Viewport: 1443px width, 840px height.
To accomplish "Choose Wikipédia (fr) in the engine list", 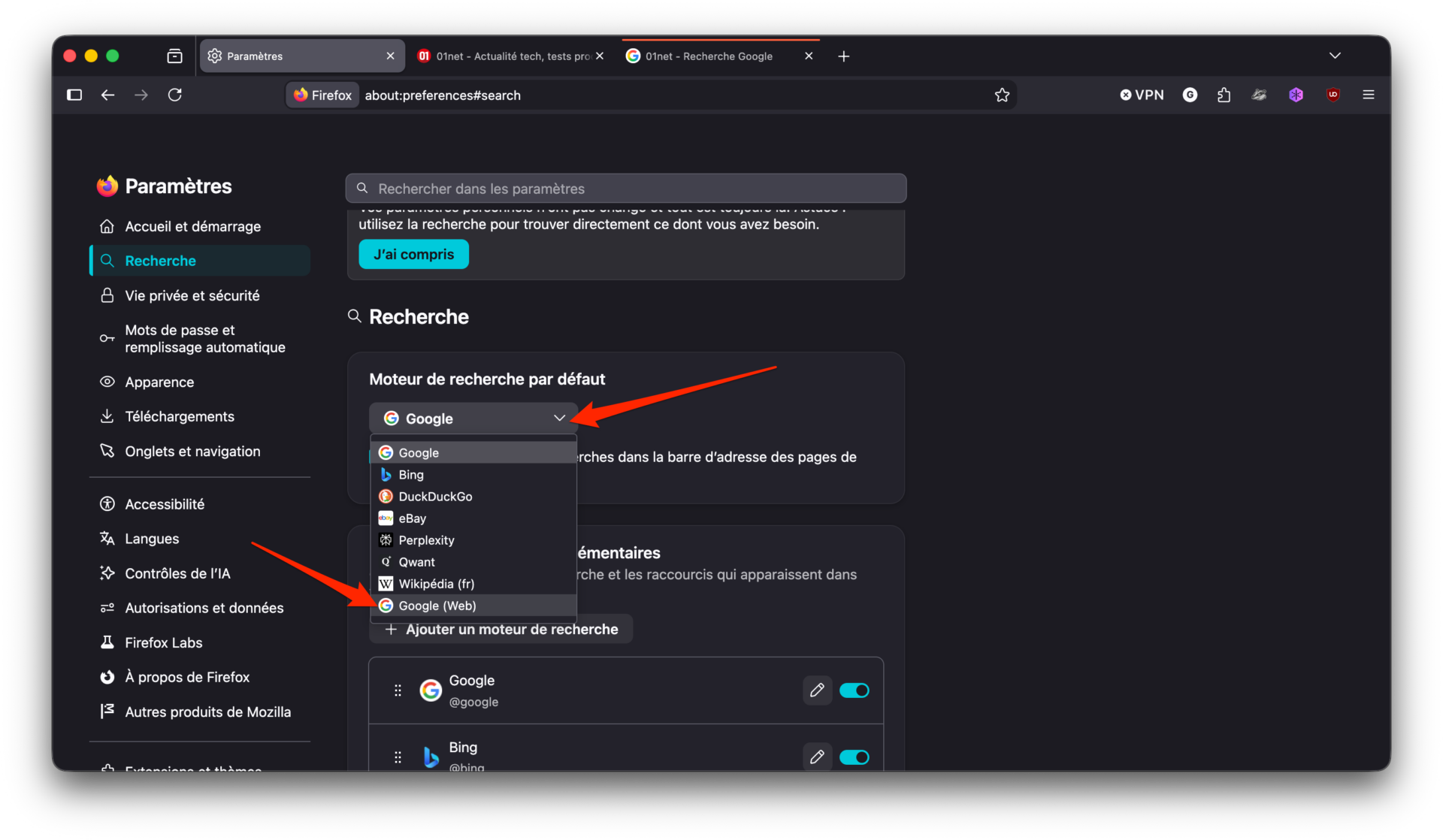I will (x=473, y=584).
